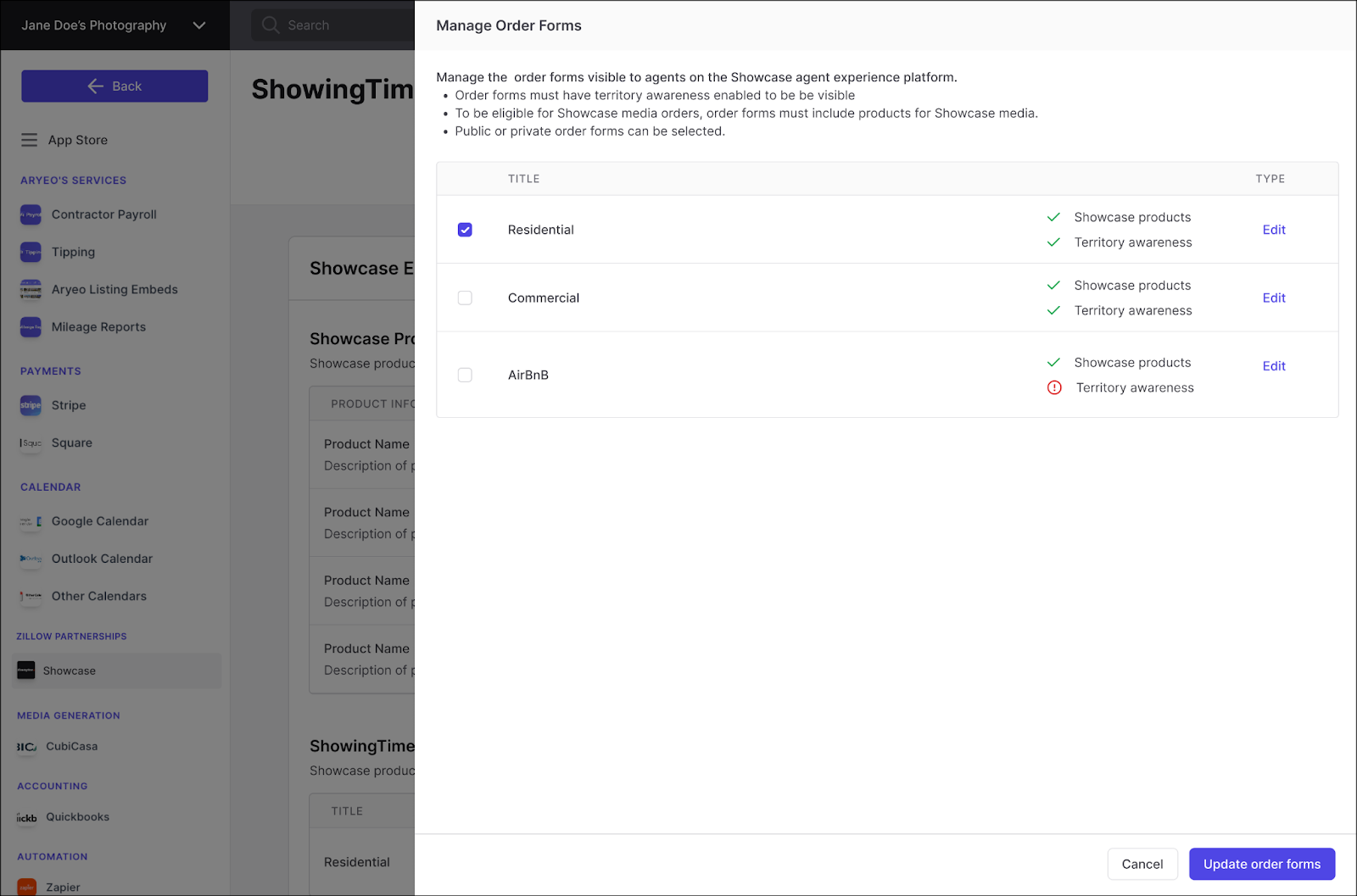The image size is (1357, 896).
Task: Click the Google Calendar icon
Action: (x=31, y=521)
